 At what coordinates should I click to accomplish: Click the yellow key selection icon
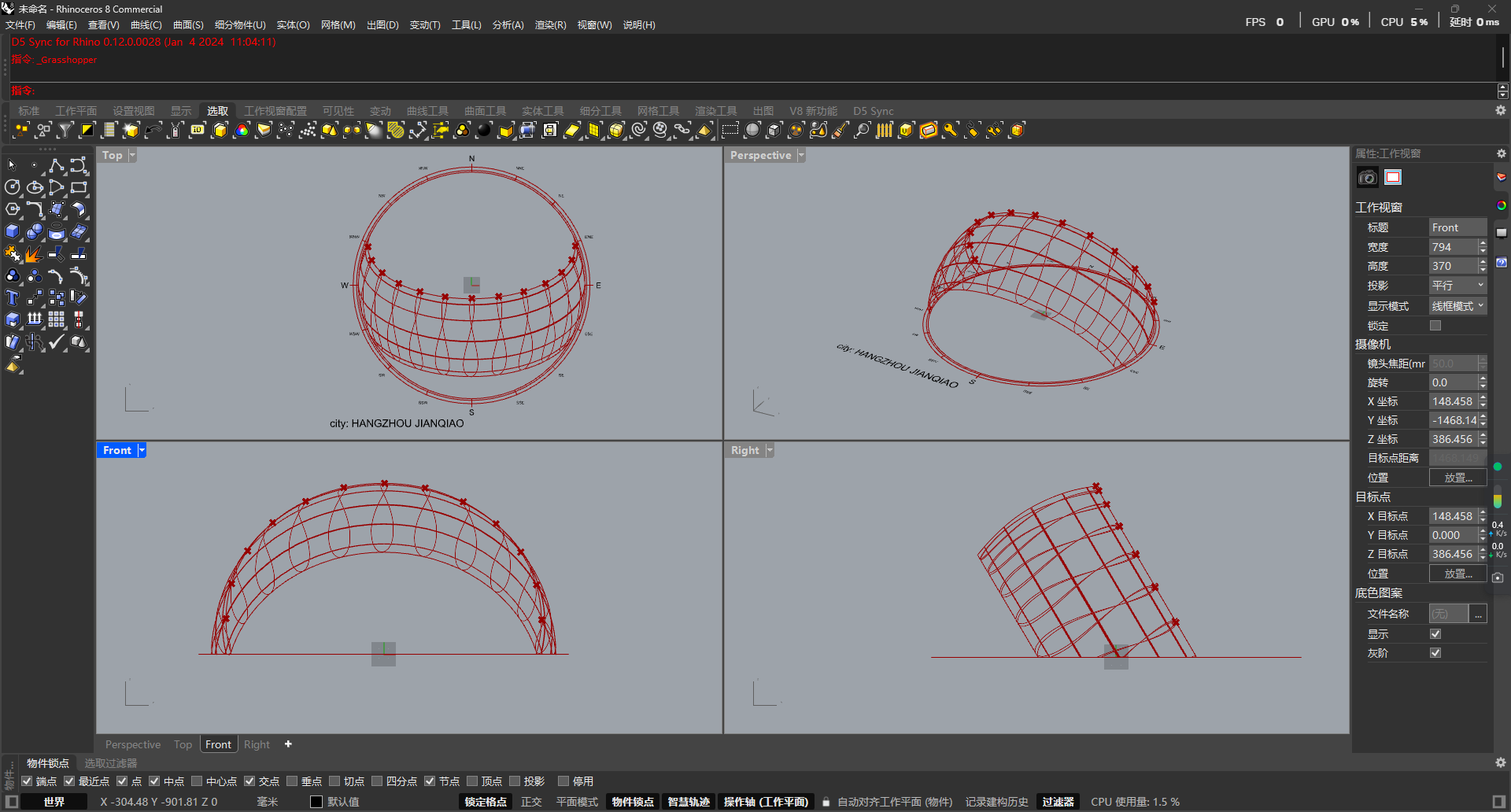click(x=951, y=130)
